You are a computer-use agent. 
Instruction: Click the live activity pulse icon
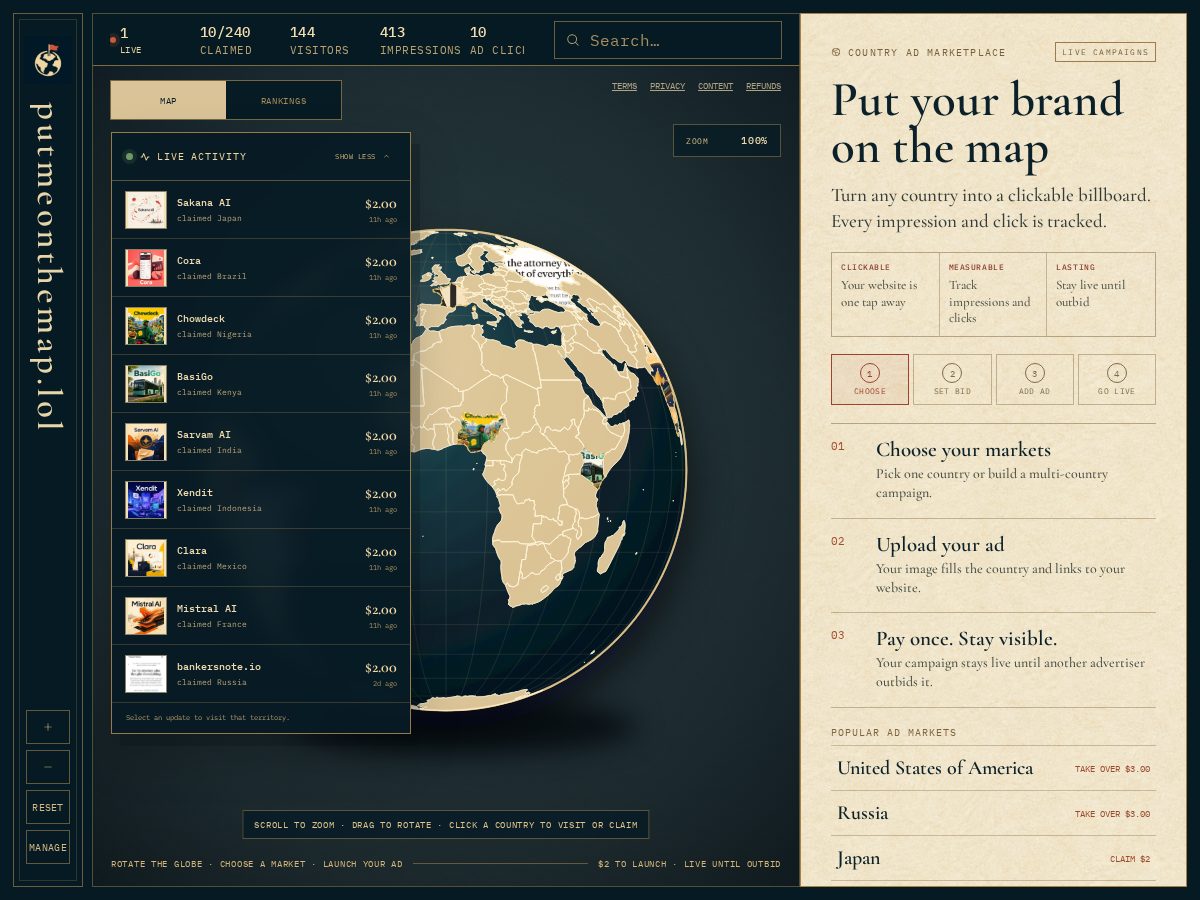145,157
